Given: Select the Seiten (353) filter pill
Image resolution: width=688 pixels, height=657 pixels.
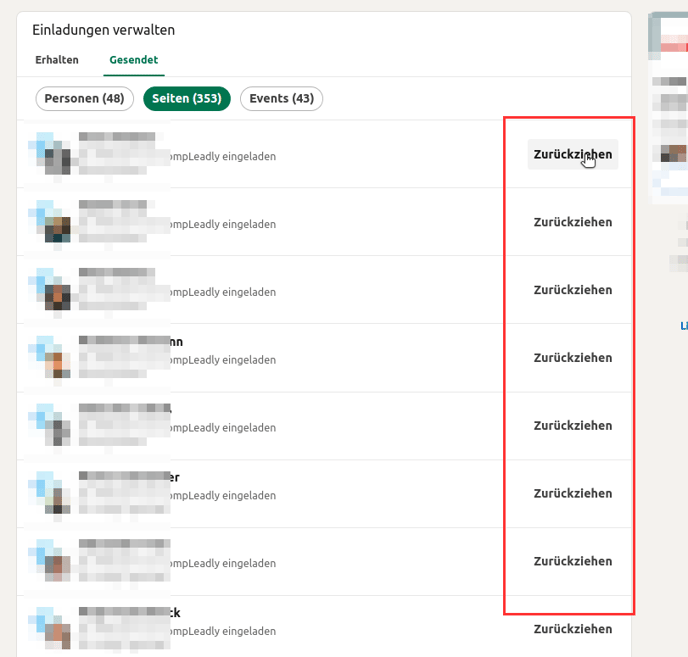Looking at the screenshot, I should coord(187,98).
